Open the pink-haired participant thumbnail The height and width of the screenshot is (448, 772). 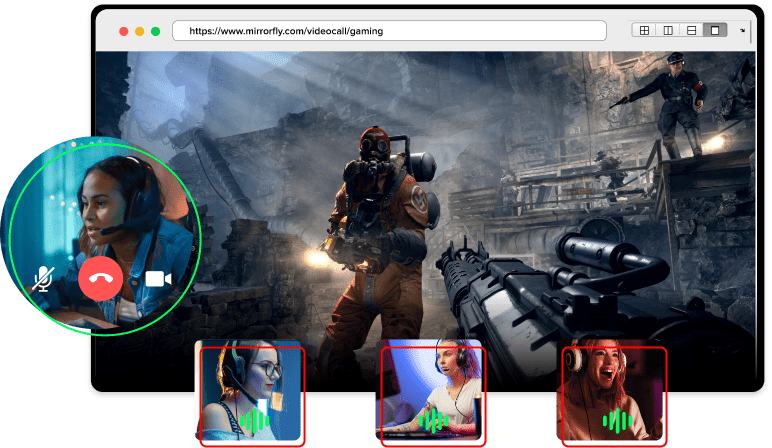(433, 395)
